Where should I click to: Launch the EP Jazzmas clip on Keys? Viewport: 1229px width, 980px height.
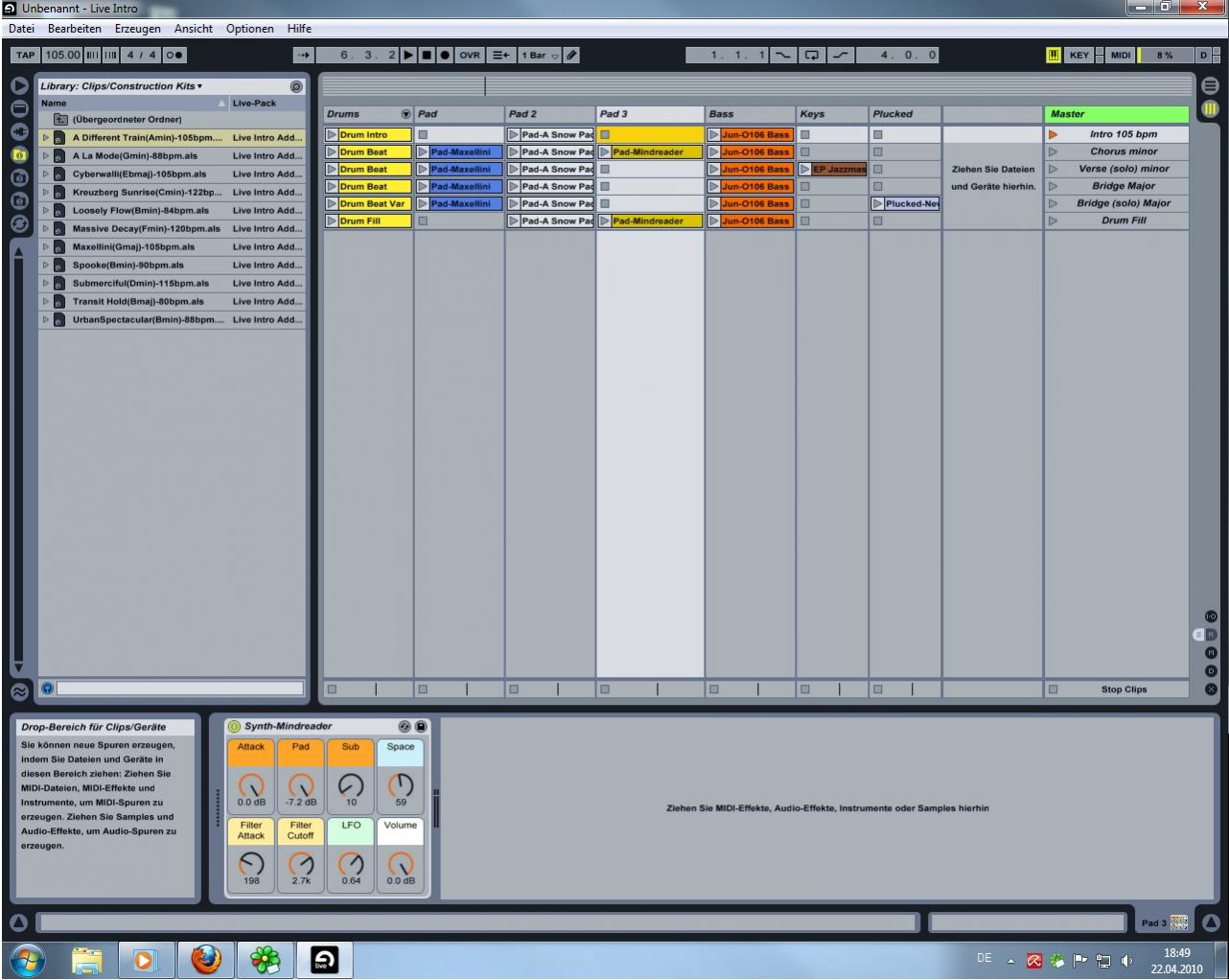click(x=805, y=170)
